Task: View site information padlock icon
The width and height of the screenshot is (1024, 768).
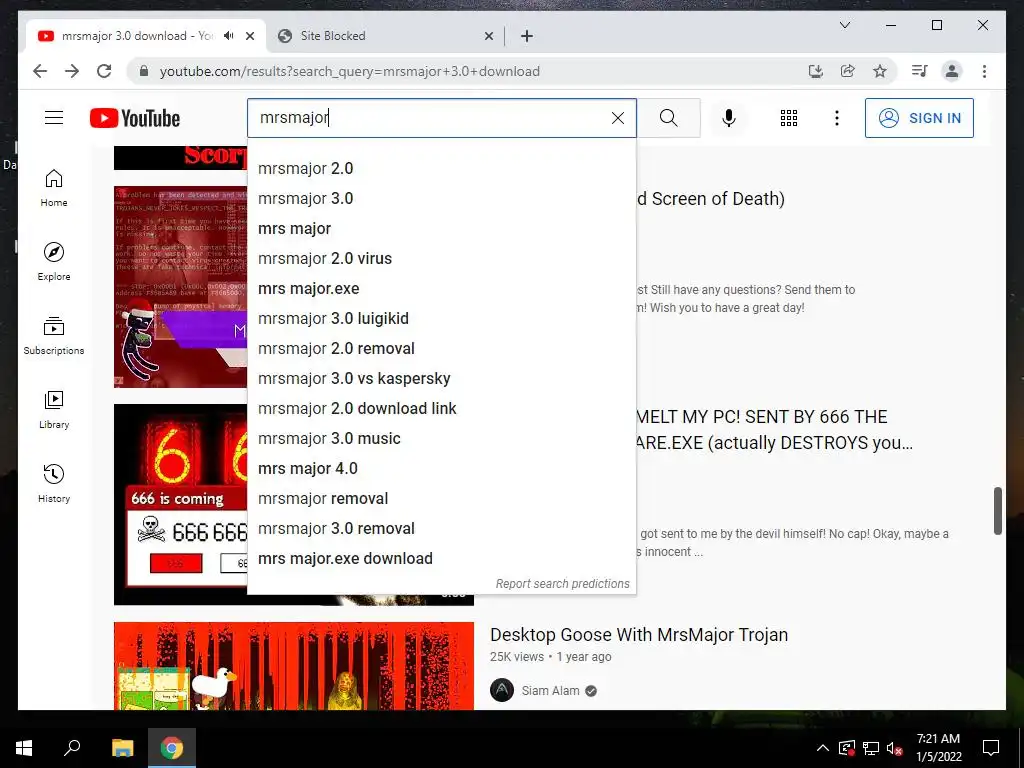Action: (x=144, y=71)
